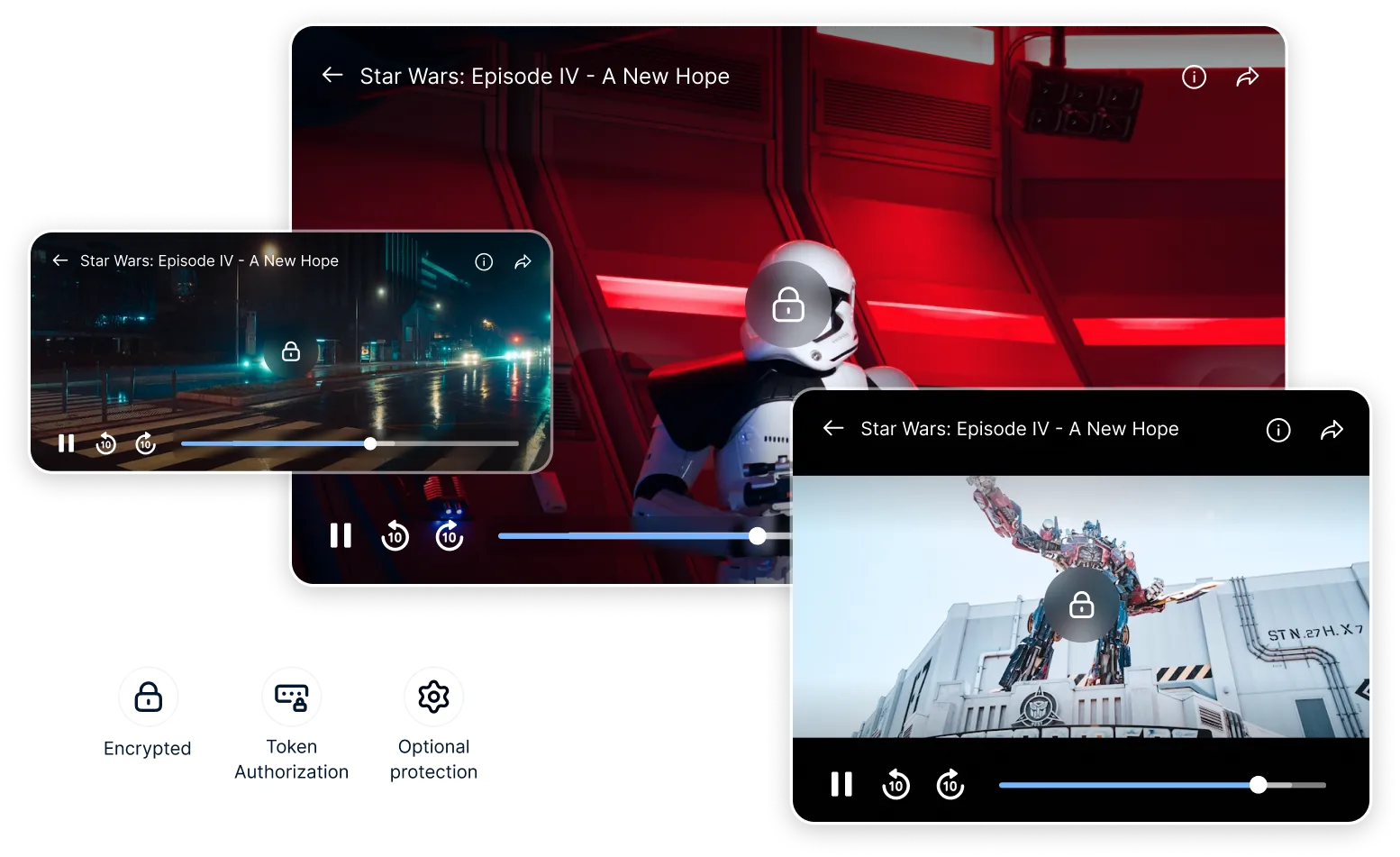The height and width of the screenshot is (857, 1400).
Task: Click the lock icon over the robot
Action: (1081, 605)
